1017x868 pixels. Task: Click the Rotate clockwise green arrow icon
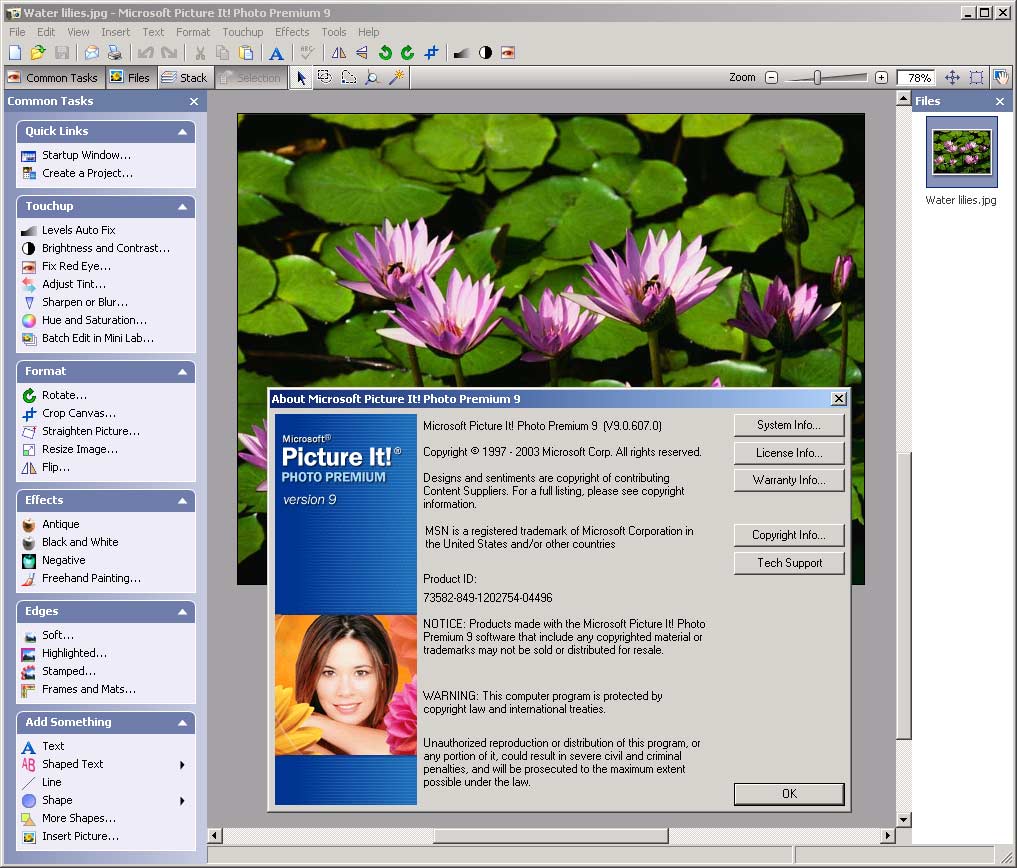[408, 53]
